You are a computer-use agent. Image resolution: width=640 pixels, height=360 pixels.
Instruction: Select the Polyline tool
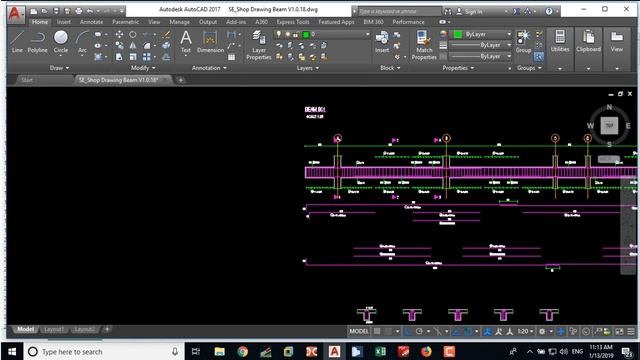point(37,41)
